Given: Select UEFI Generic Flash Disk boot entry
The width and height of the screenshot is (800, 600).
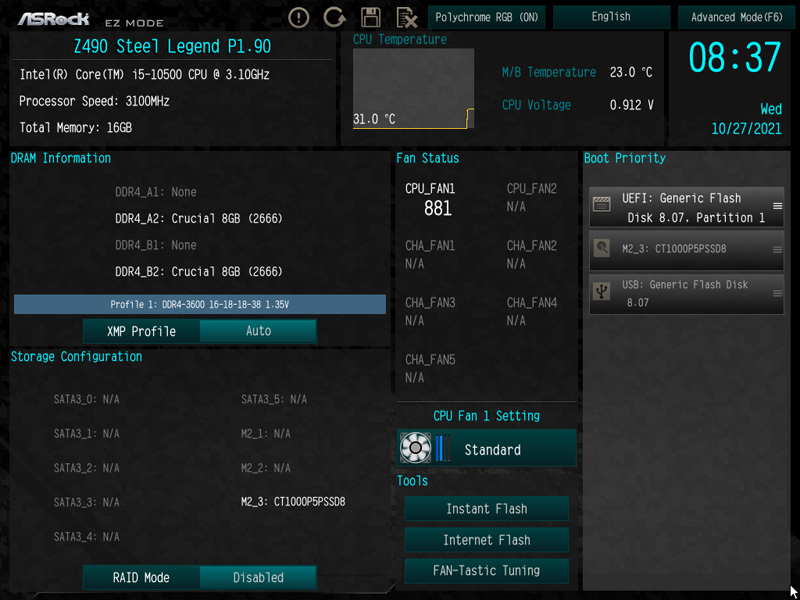Looking at the screenshot, I should pyautogui.click(x=686, y=207).
